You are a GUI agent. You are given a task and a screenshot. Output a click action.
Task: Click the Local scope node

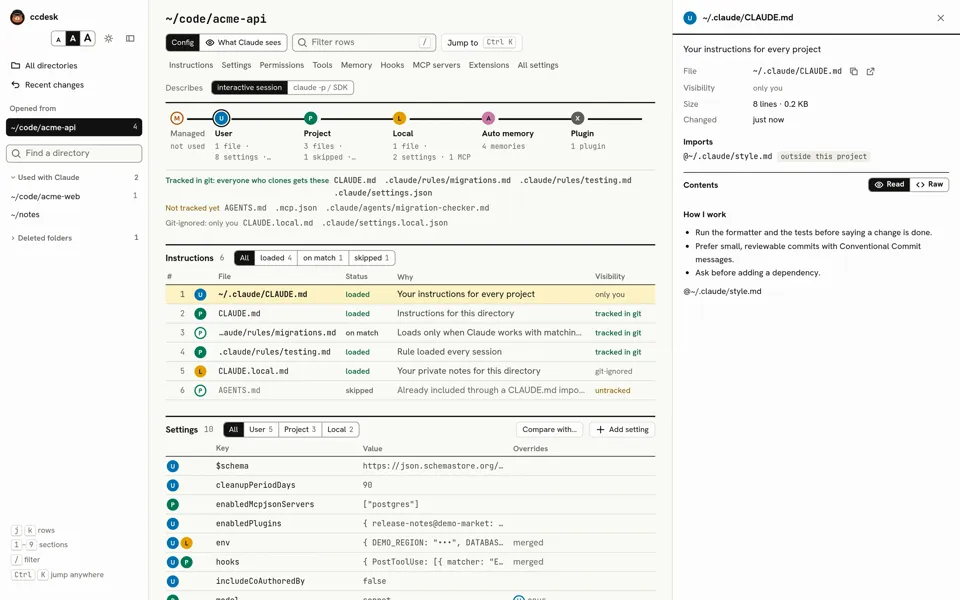(399, 118)
